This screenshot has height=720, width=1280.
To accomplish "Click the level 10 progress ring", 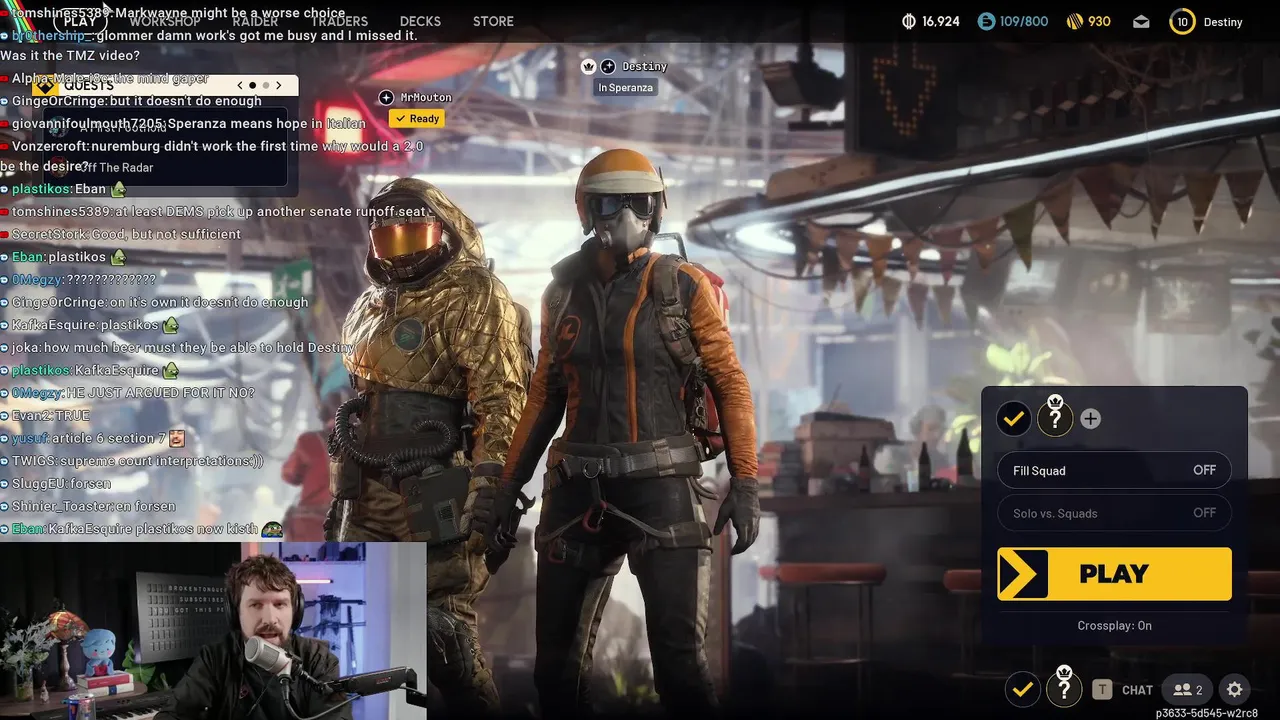I will pos(1182,21).
